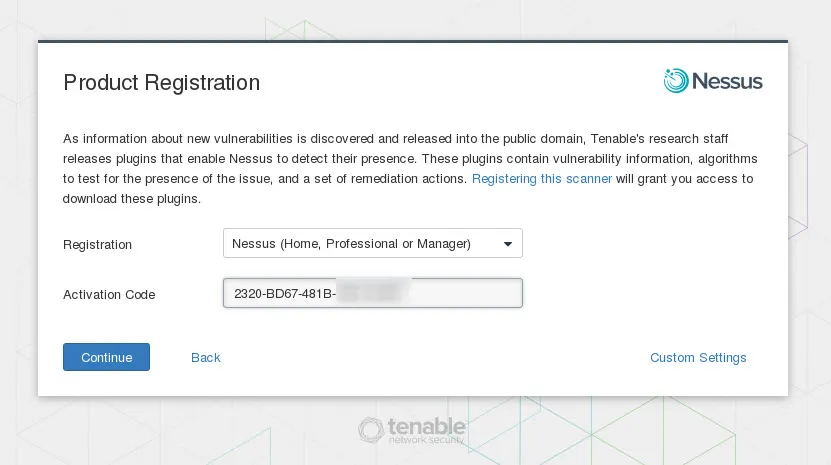
Task: Click the Nessus wordmark text
Action: click(727, 82)
